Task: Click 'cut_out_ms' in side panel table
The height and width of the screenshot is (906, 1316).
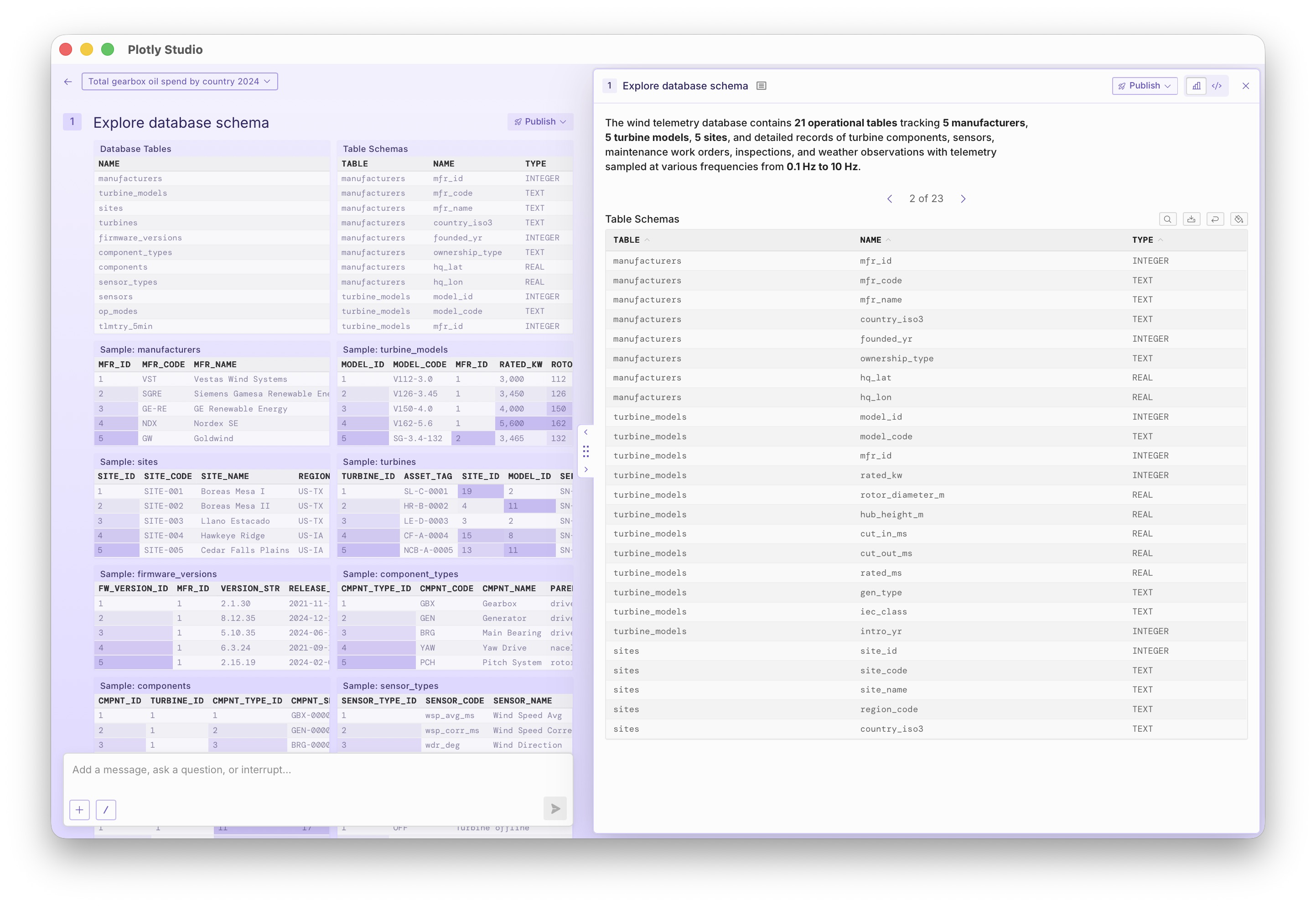Action: click(x=886, y=553)
